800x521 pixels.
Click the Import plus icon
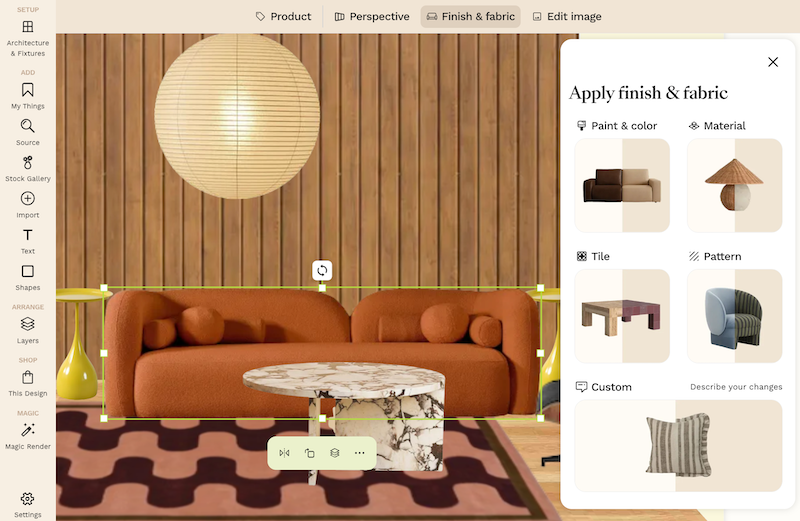coord(28,199)
